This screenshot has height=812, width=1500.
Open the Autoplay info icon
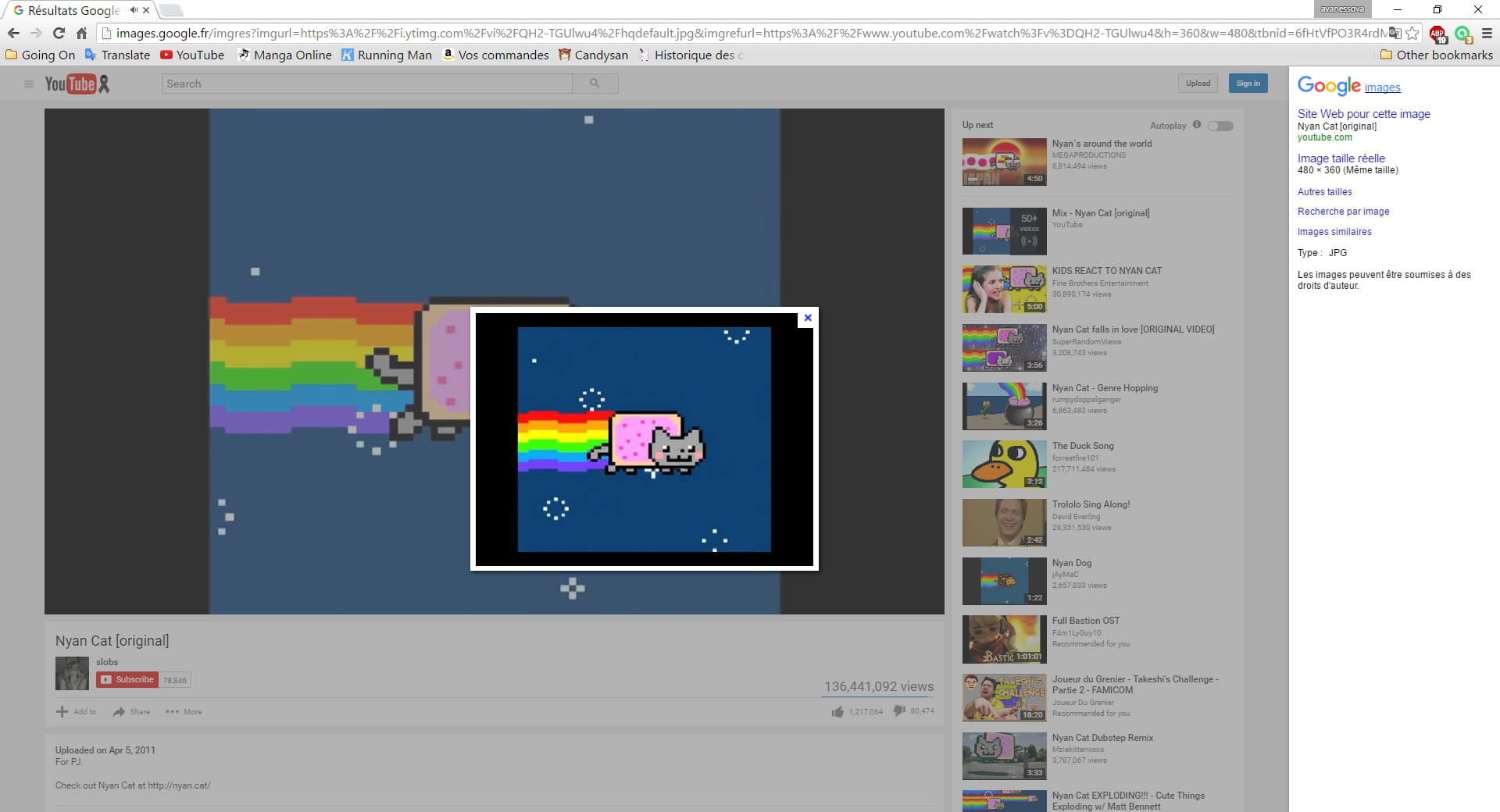(1197, 125)
